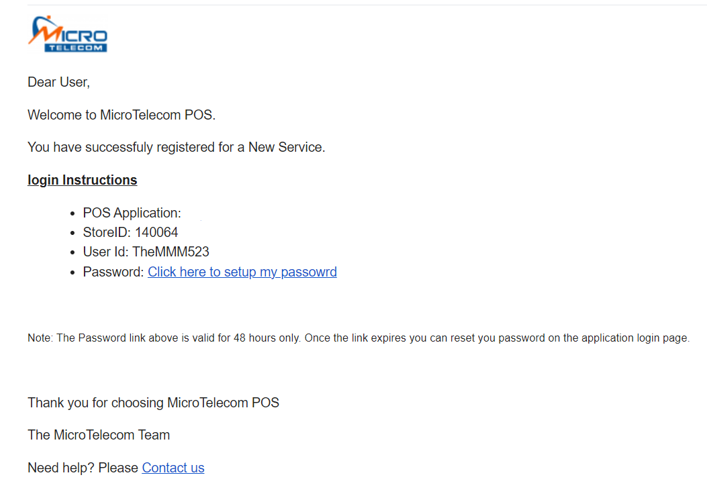Click 'application login page' at note's end
The width and height of the screenshot is (707, 483).
635,338
